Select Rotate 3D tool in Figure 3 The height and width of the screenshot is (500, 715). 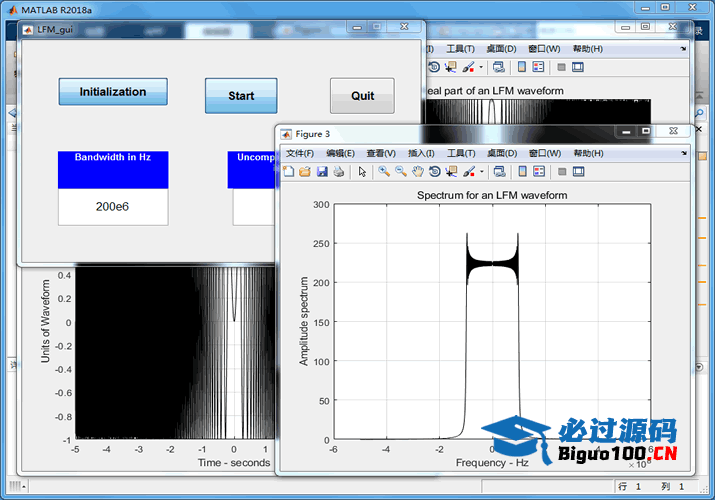tap(435, 171)
